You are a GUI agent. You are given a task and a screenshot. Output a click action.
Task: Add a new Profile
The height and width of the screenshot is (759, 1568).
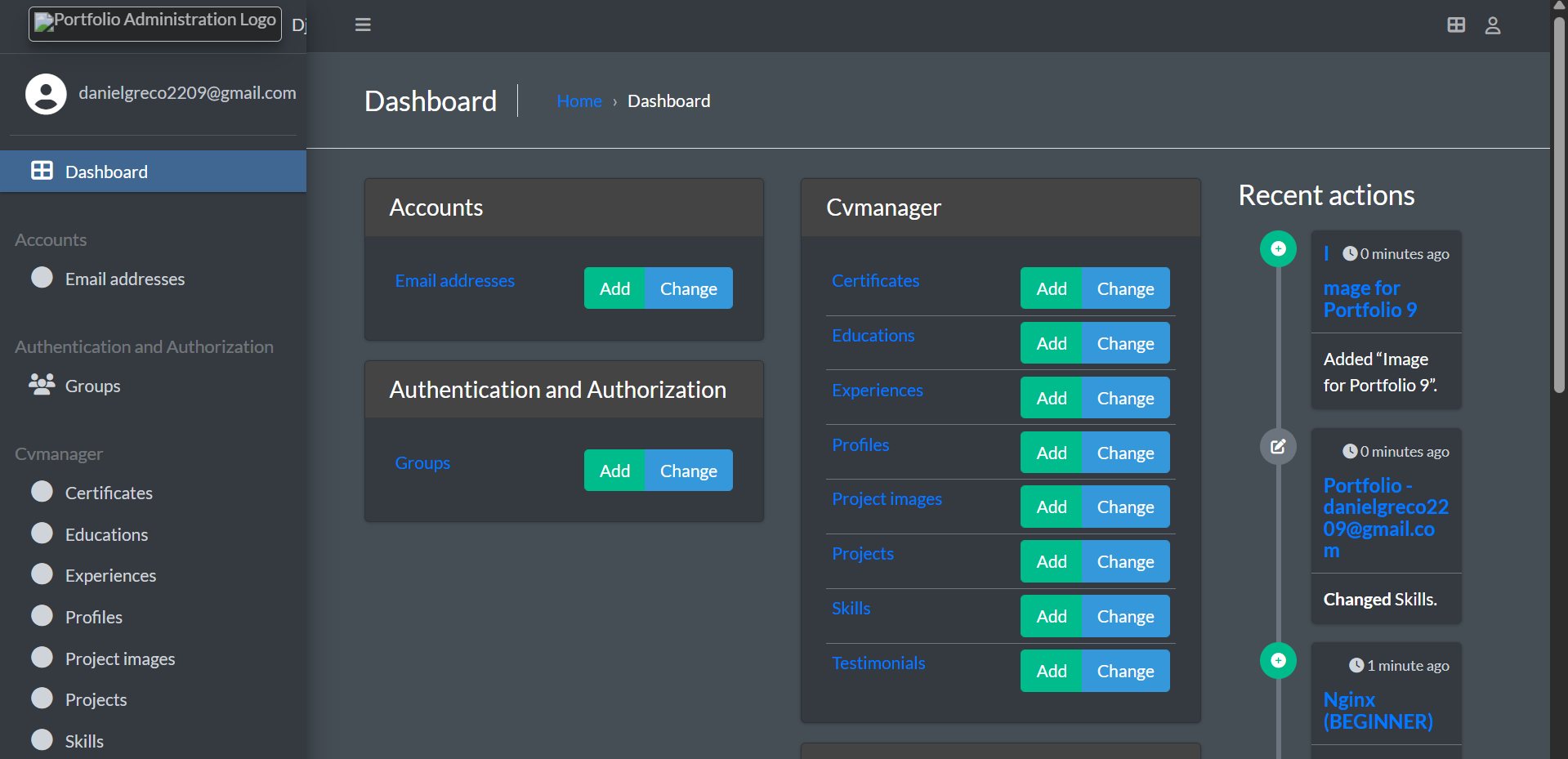pos(1052,453)
